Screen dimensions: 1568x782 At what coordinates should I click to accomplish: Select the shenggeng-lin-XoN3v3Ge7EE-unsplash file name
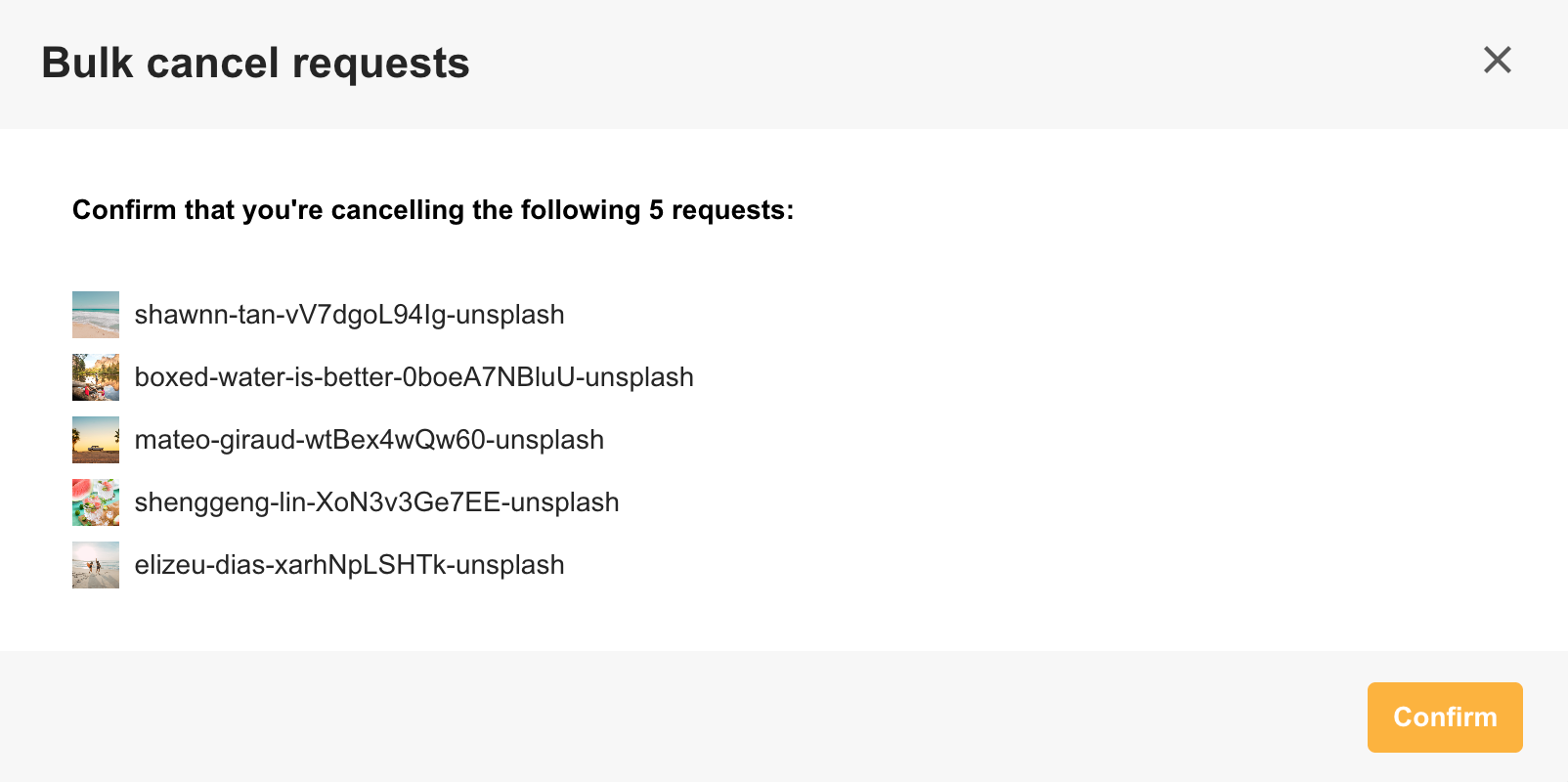(x=376, y=502)
